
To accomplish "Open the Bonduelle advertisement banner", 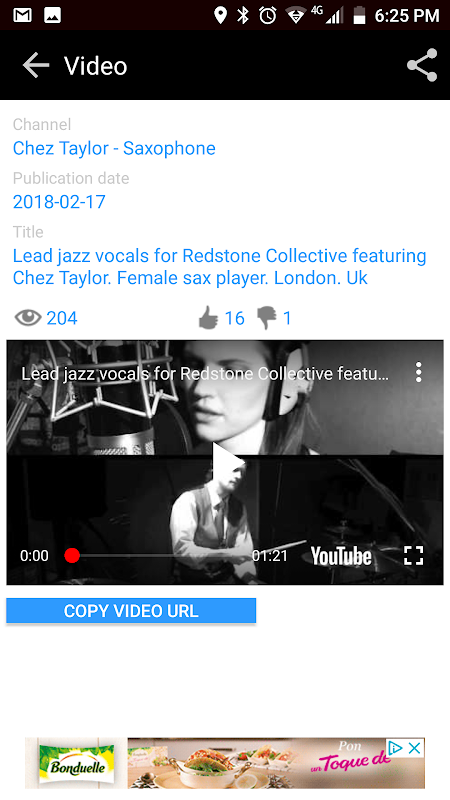I will [x=225, y=763].
